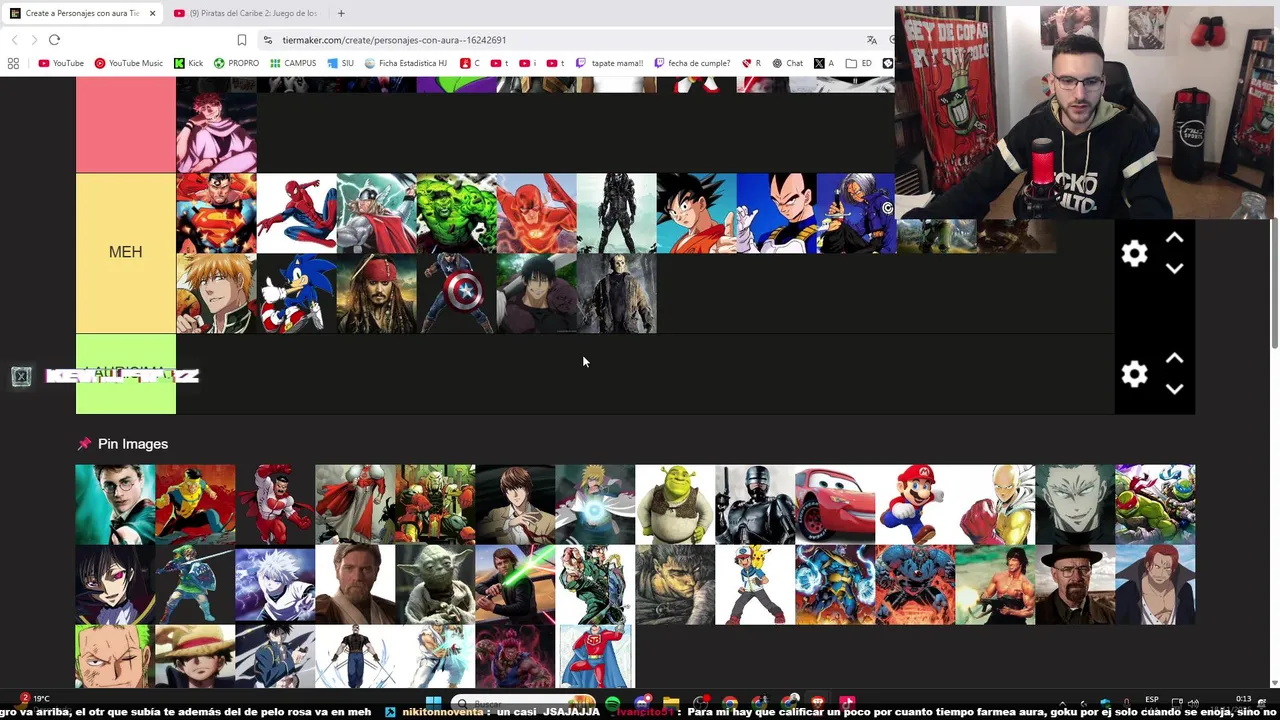Screen dimensions: 1280x720
Task: Reload the tiermaker page
Action: pos(54,40)
